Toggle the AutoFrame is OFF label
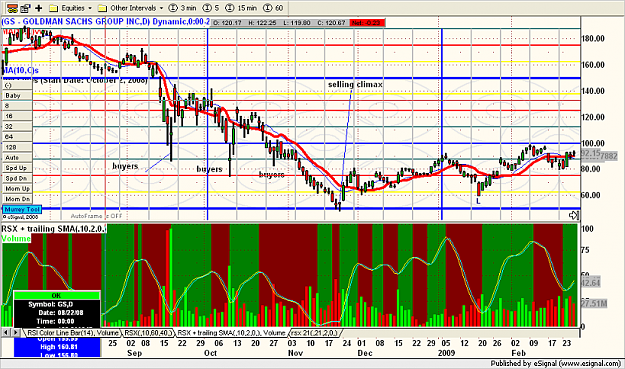The image size is (625, 369). click(x=96, y=216)
